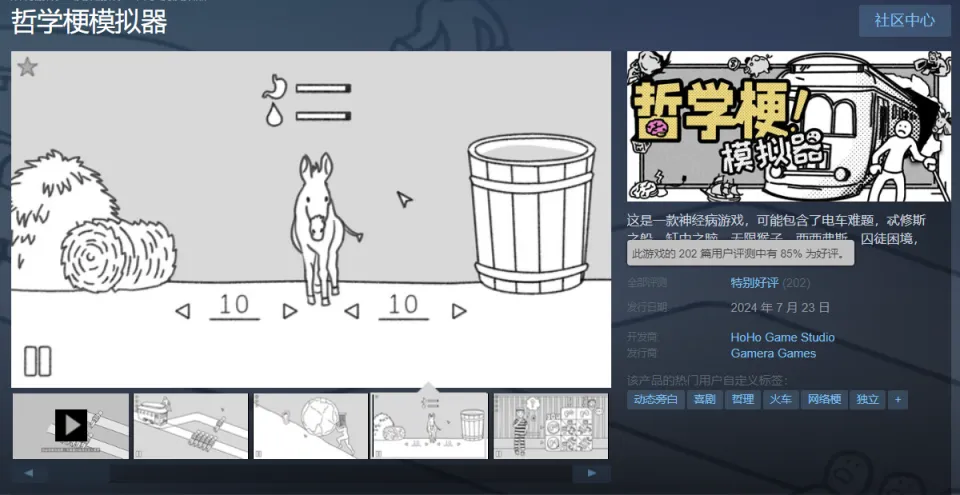Decrease the right value with its left arrow
This screenshot has height=495, width=960.
[351, 311]
